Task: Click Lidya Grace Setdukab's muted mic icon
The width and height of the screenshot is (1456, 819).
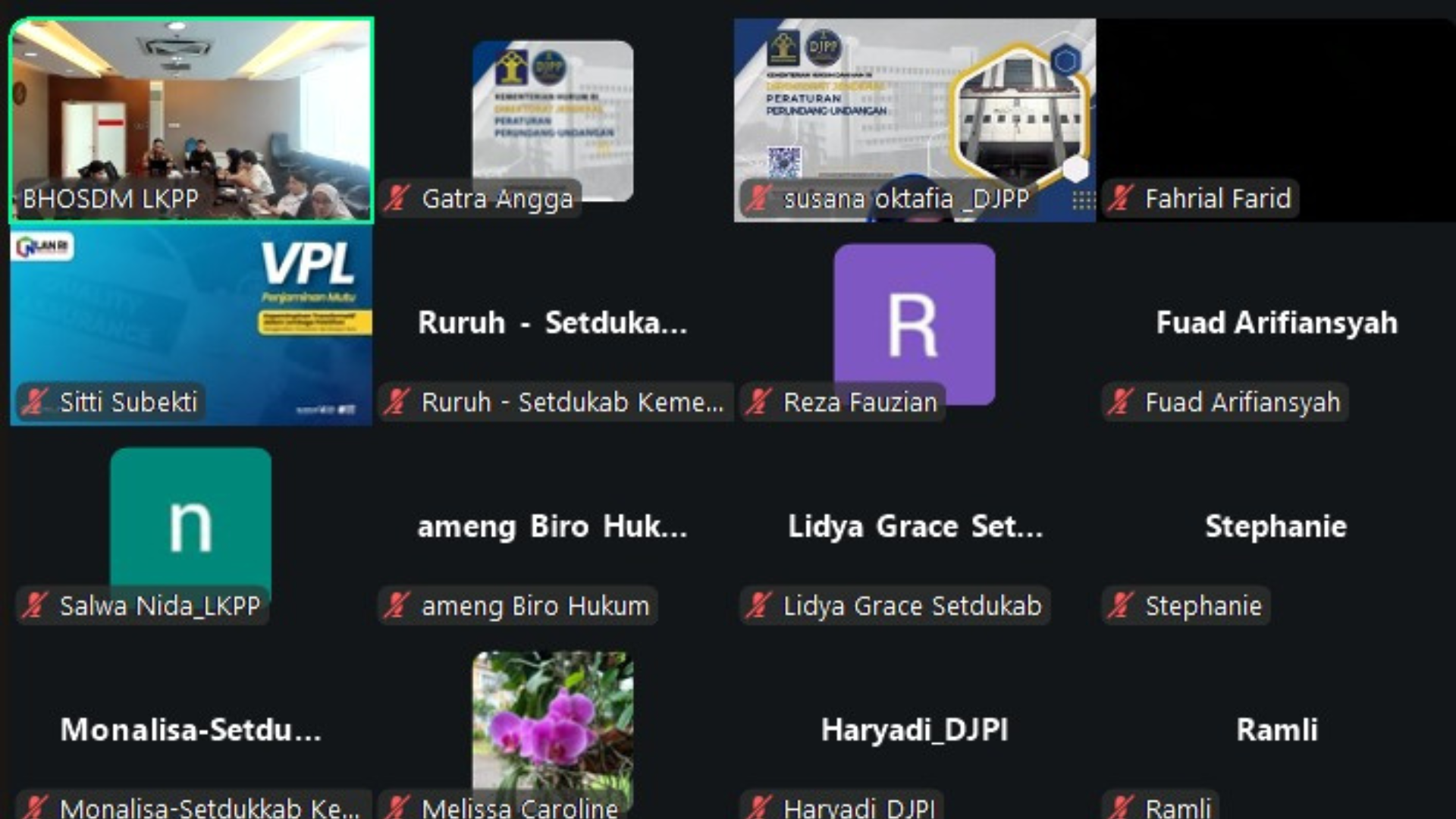Action: 758,605
